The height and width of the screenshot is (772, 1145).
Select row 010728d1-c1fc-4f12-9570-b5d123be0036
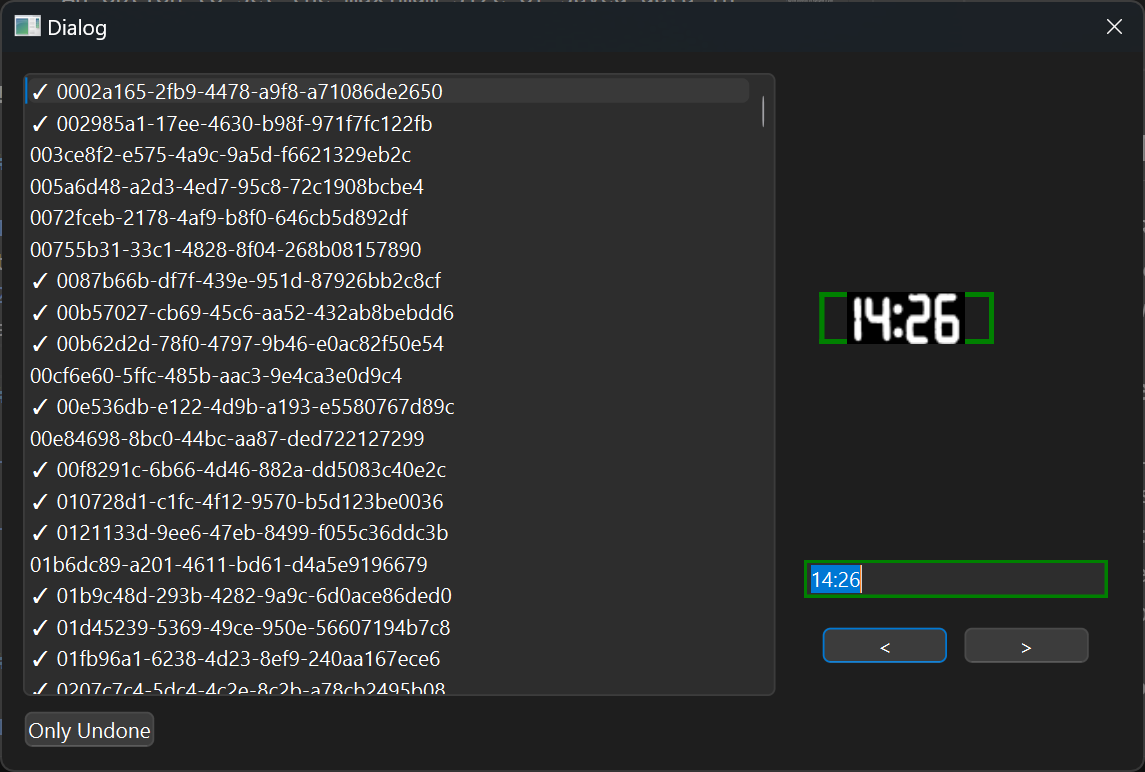[388, 502]
